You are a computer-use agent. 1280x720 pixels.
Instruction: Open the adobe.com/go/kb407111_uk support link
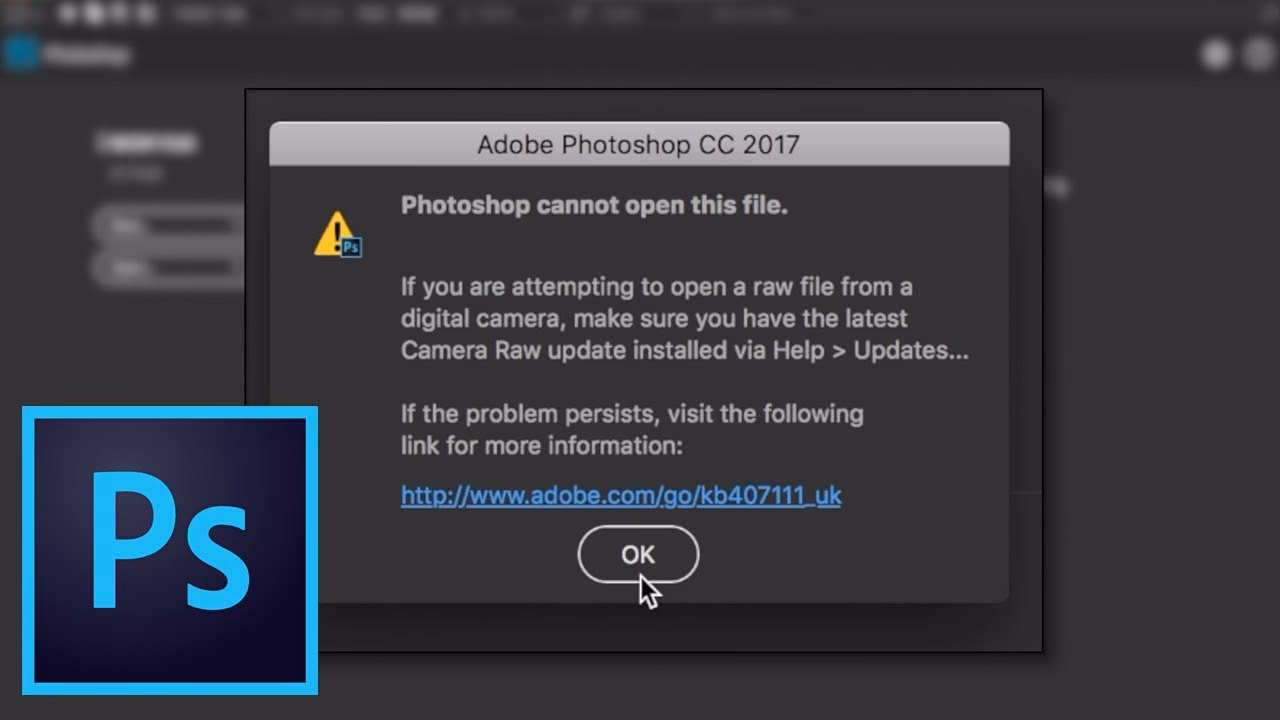coord(620,494)
